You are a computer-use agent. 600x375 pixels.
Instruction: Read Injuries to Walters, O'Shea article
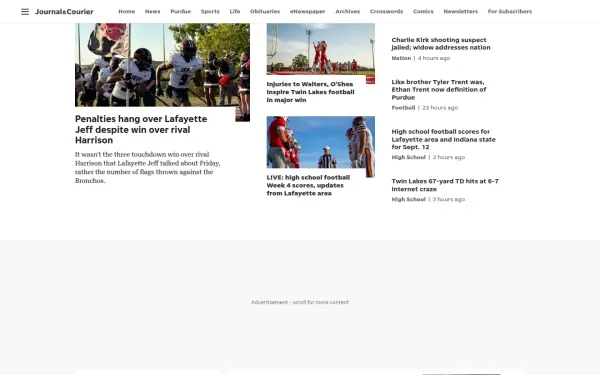(x=310, y=92)
